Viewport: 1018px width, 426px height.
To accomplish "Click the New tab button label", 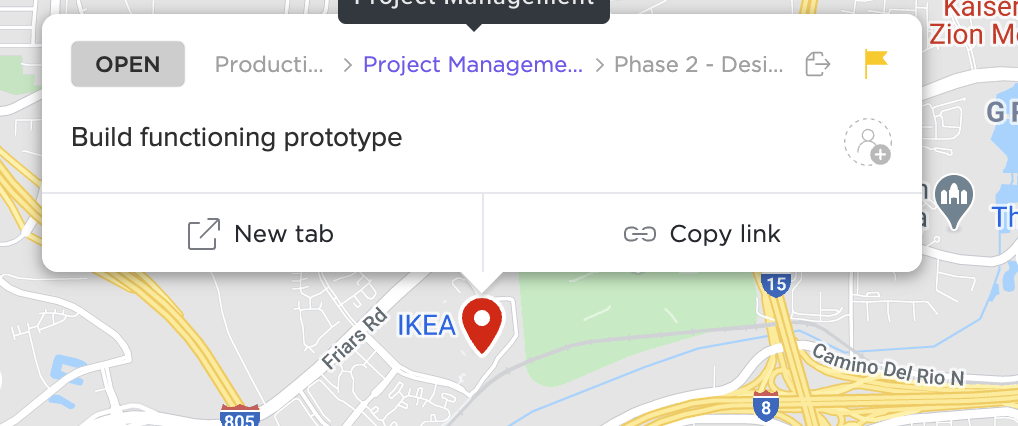I will click(x=283, y=234).
